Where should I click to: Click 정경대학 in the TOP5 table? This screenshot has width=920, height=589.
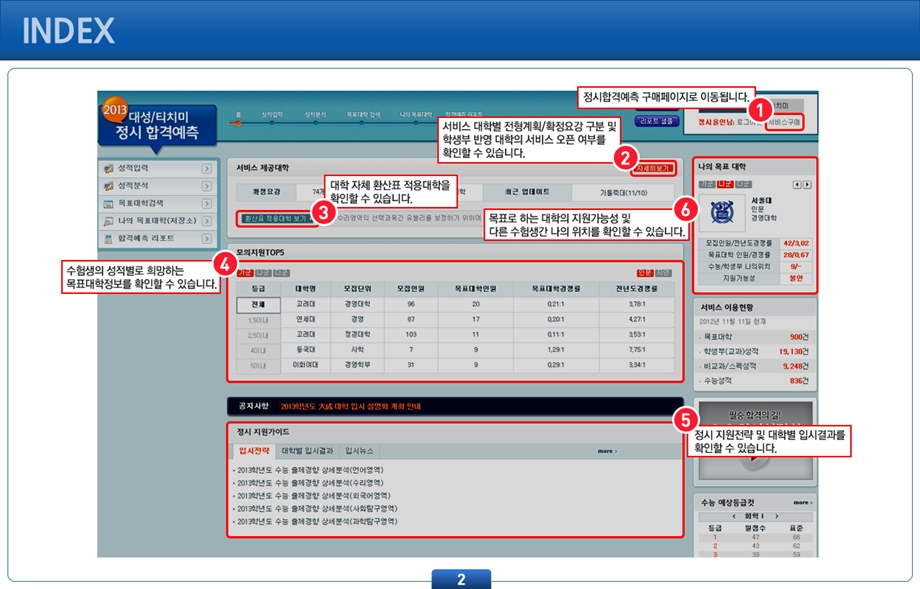pyautogui.click(x=357, y=335)
